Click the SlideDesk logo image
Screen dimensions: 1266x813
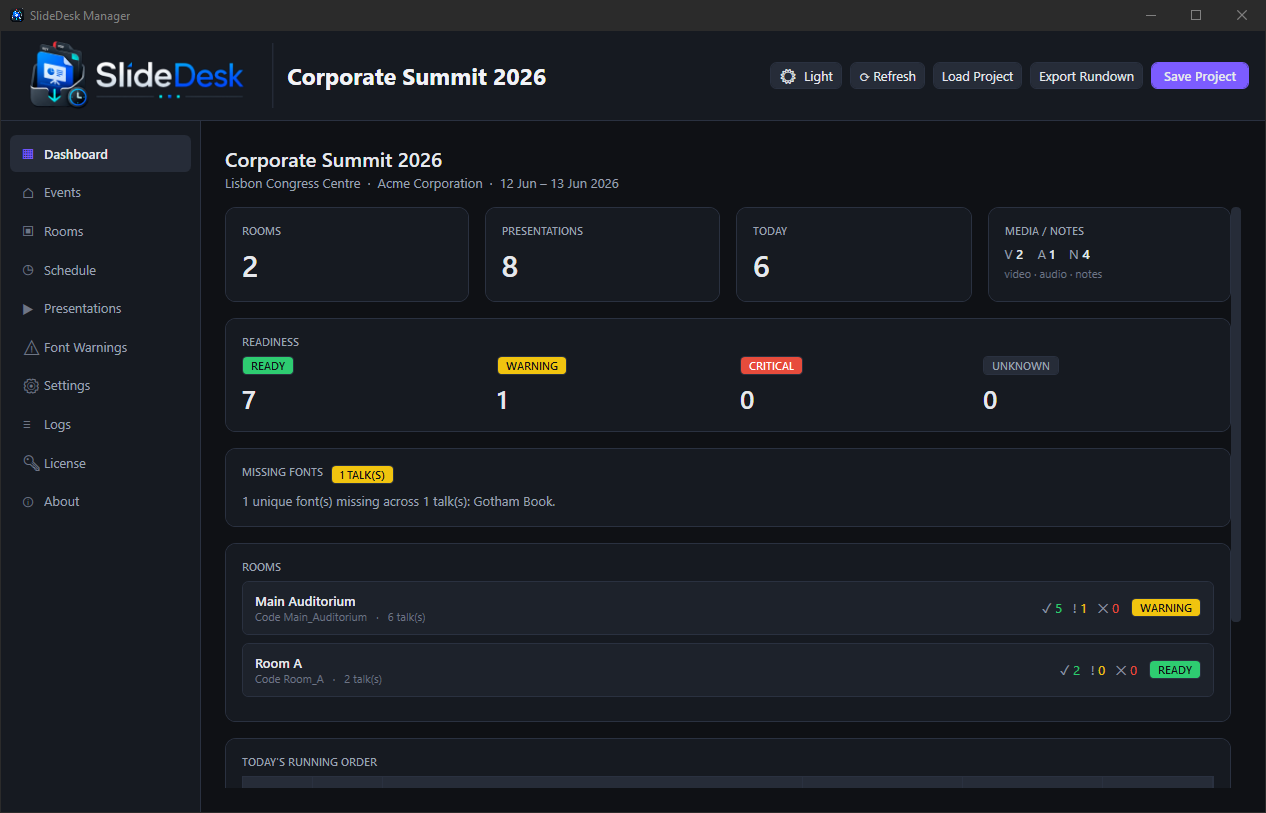click(x=137, y=75)
